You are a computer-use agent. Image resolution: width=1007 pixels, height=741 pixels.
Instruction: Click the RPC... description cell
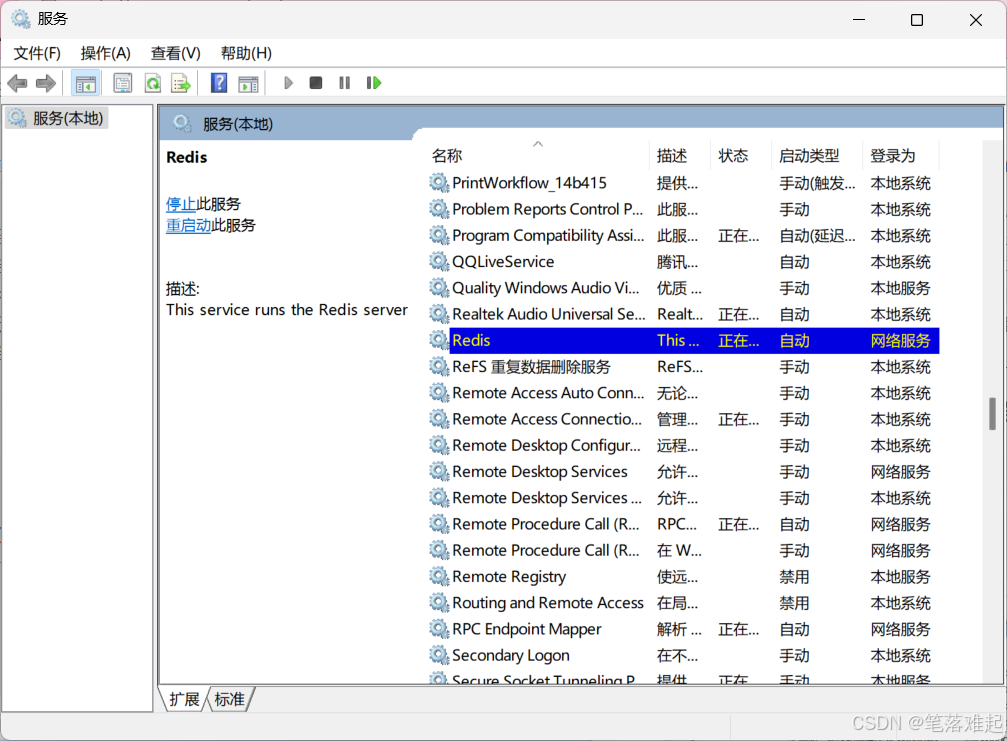(677, 524)
